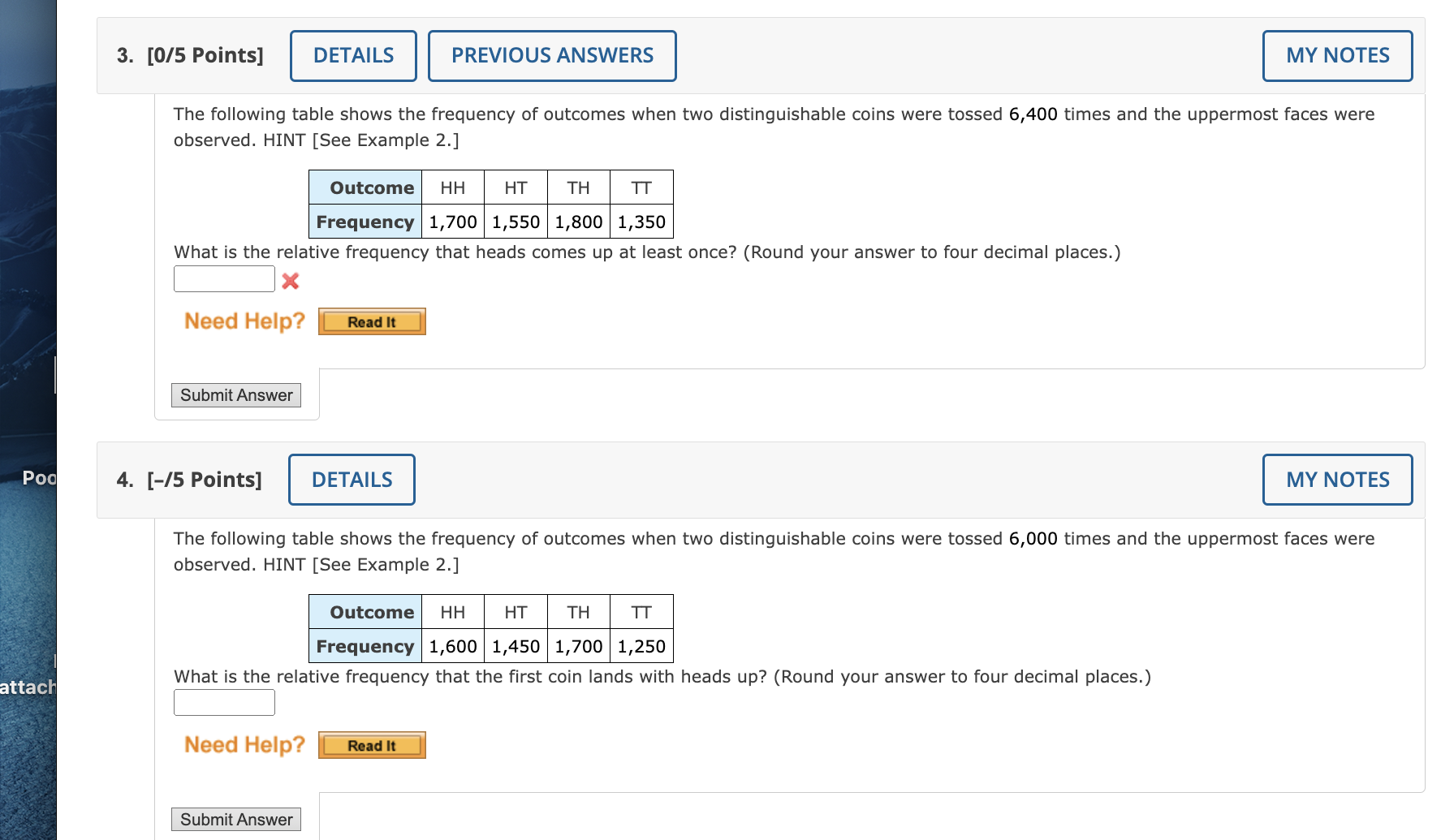
Task: Submit Answer for question 4
Action: pos(235,819)
